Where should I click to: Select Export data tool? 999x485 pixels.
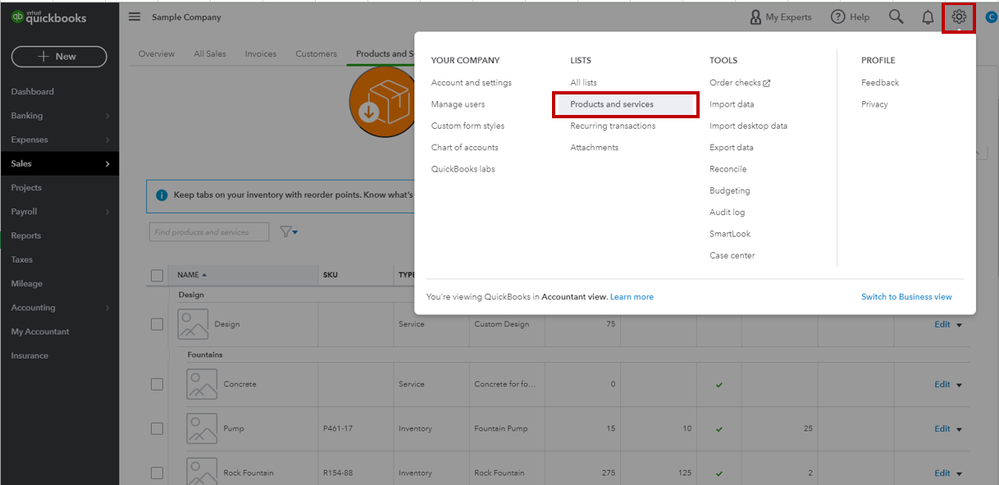point(731,147)
